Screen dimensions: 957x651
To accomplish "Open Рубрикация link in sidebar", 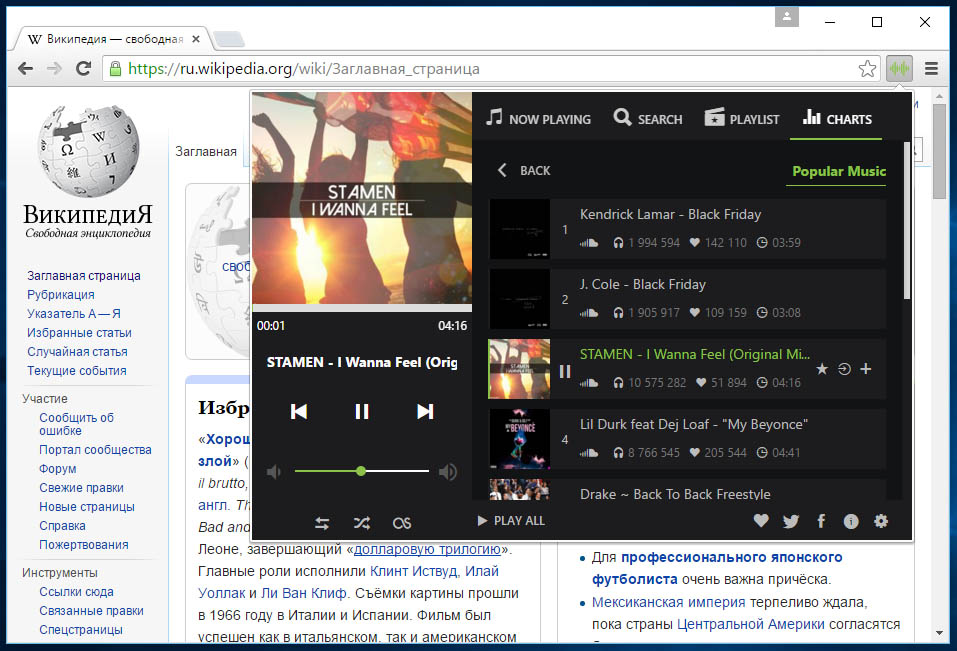I will tap(60, 295).
